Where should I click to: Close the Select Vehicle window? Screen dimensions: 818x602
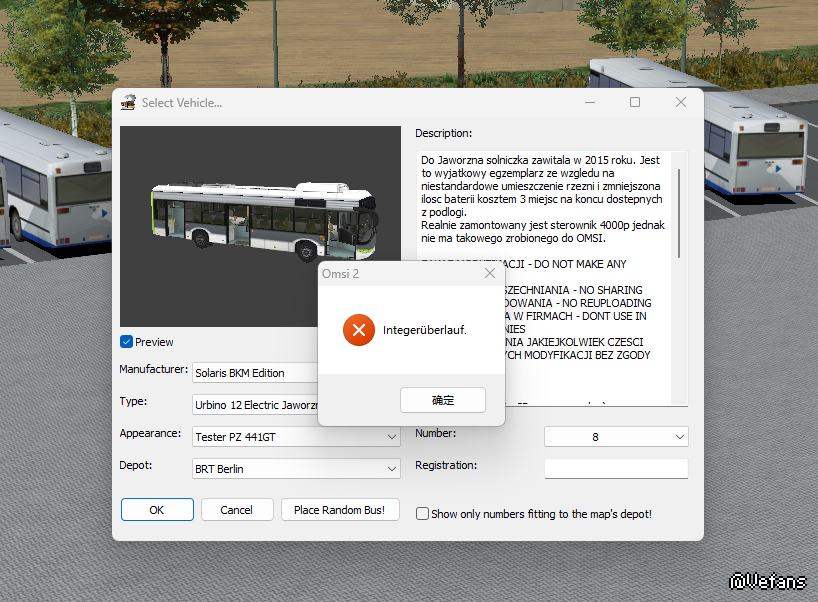(680, 102)
